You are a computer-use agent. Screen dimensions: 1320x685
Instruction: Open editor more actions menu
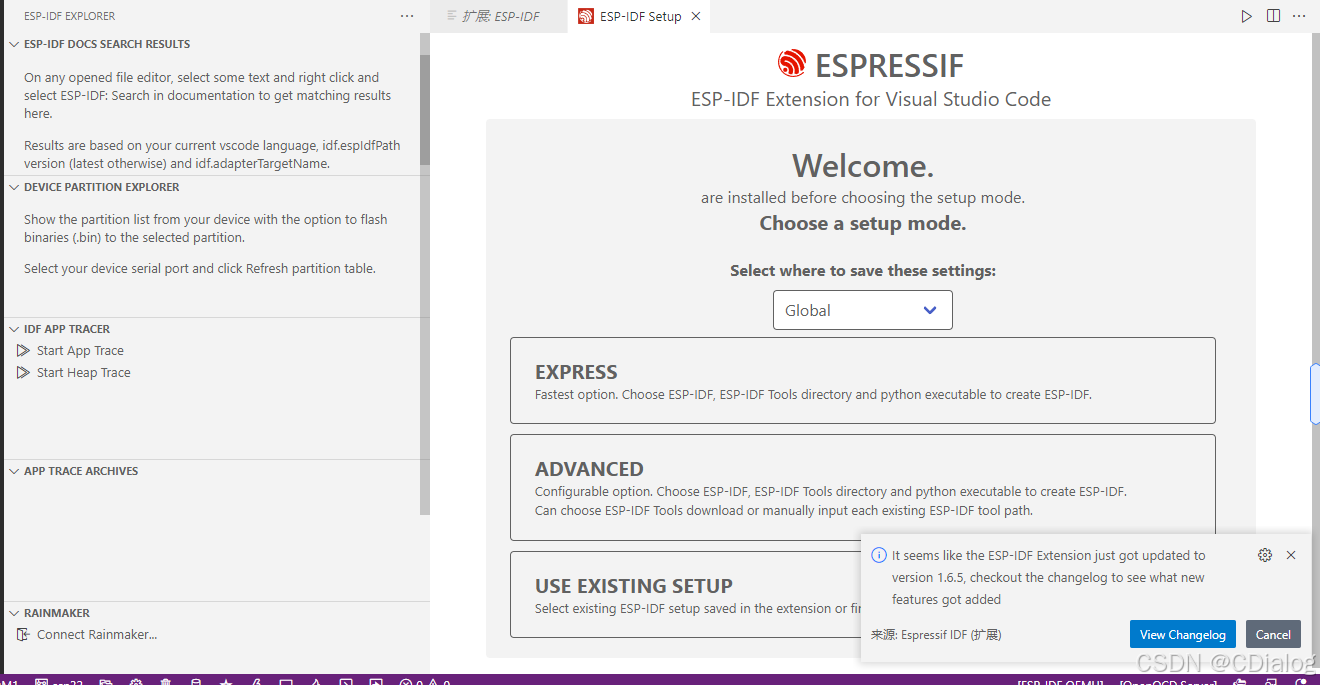click(x=1299, y=16)
